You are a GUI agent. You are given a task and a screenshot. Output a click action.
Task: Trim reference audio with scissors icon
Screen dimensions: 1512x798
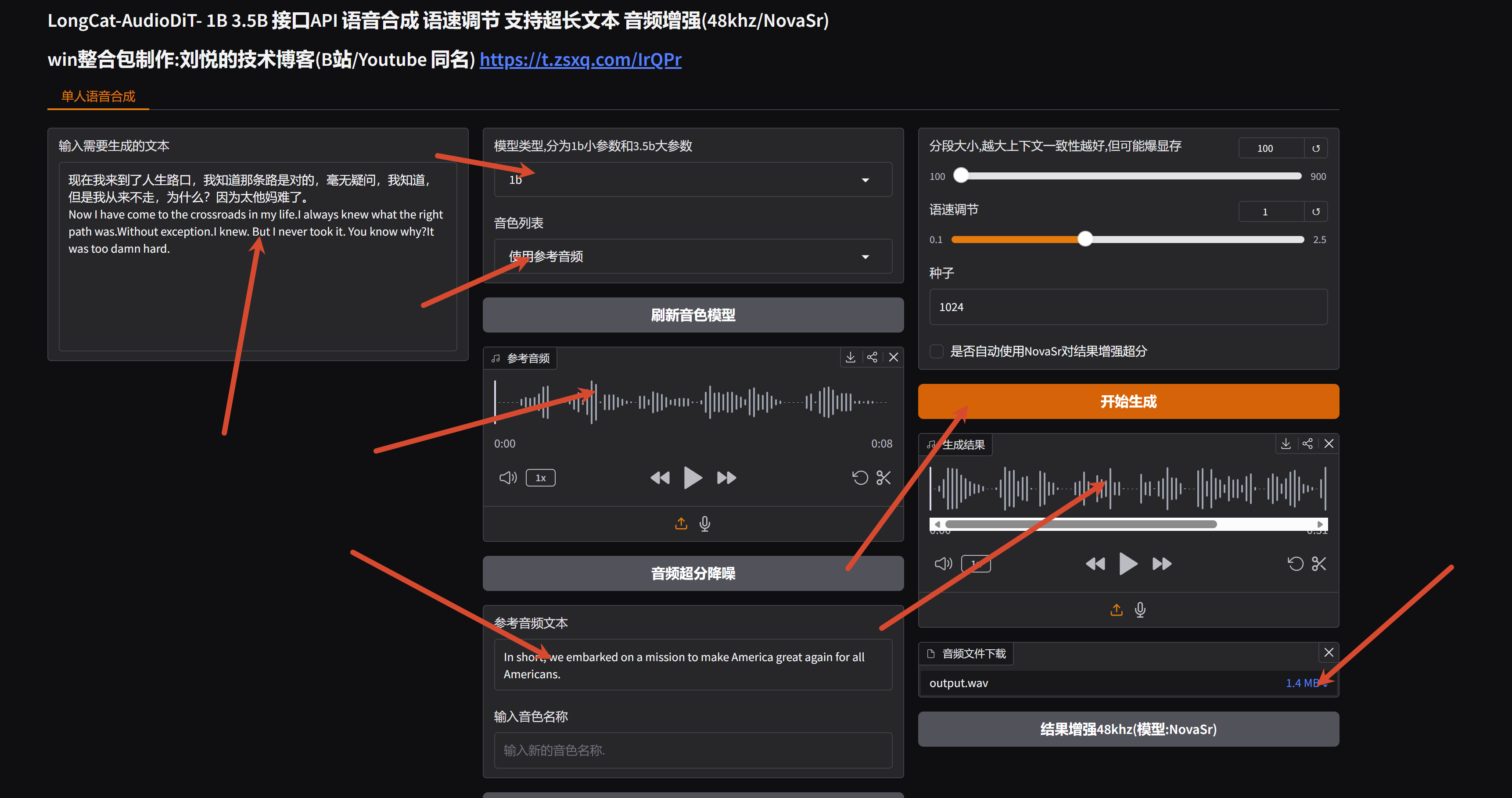coord(883,478)
